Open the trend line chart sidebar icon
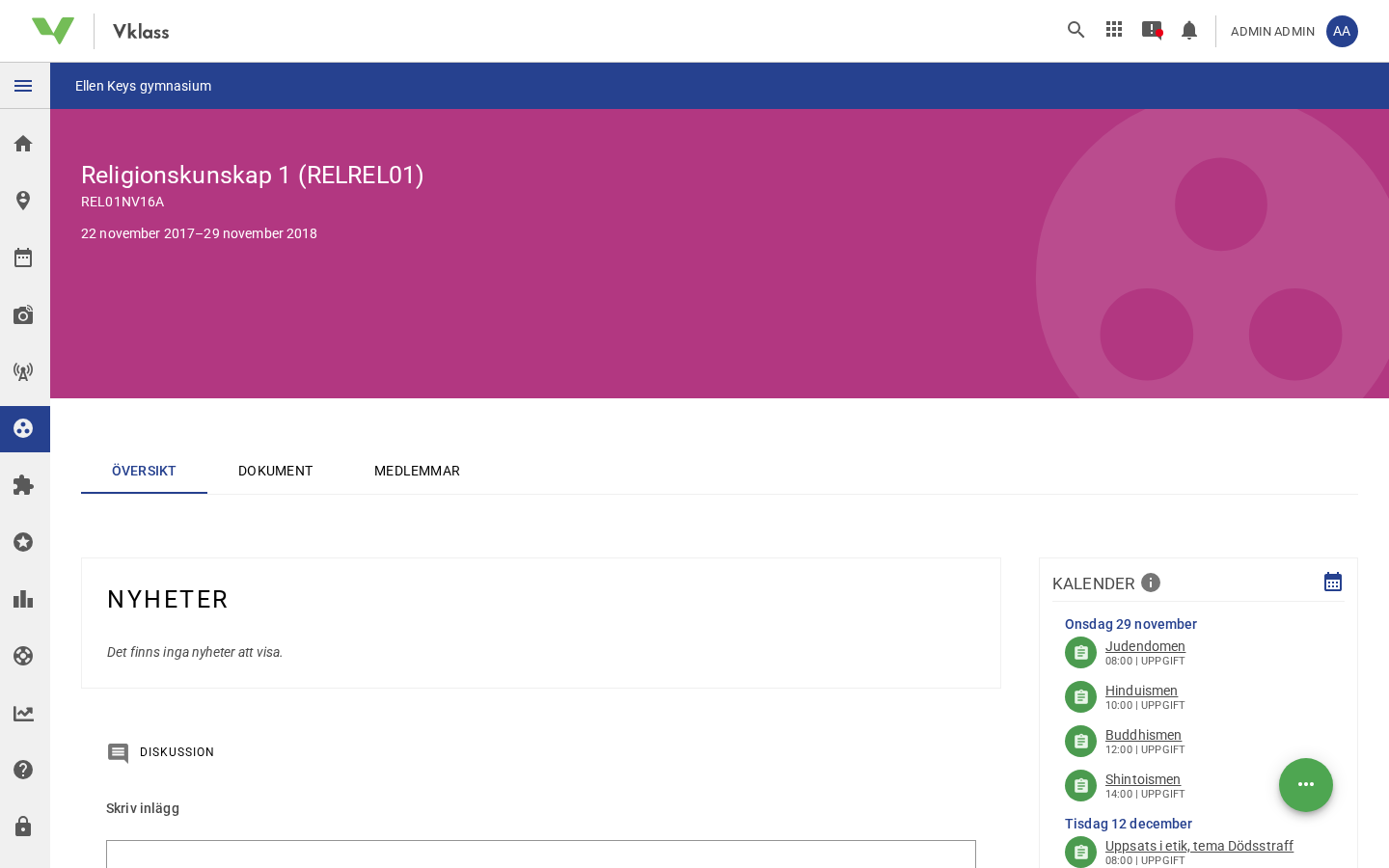Viewport: 1389px width, 868px height. (x=23, y=713)
